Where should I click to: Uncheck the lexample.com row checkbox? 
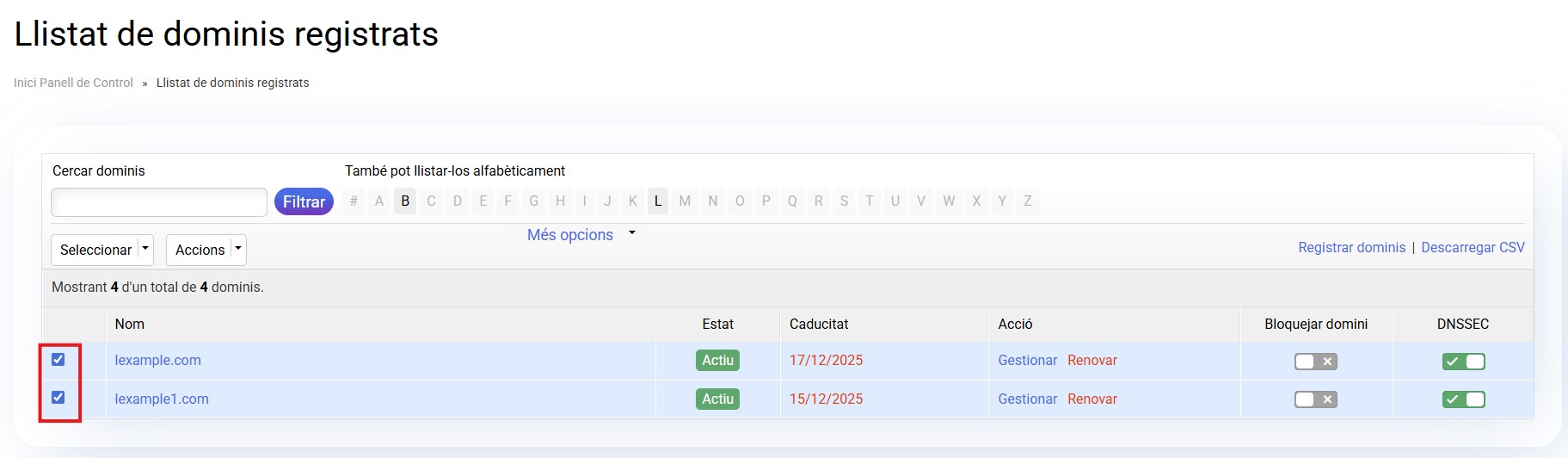tap(58, 360)
